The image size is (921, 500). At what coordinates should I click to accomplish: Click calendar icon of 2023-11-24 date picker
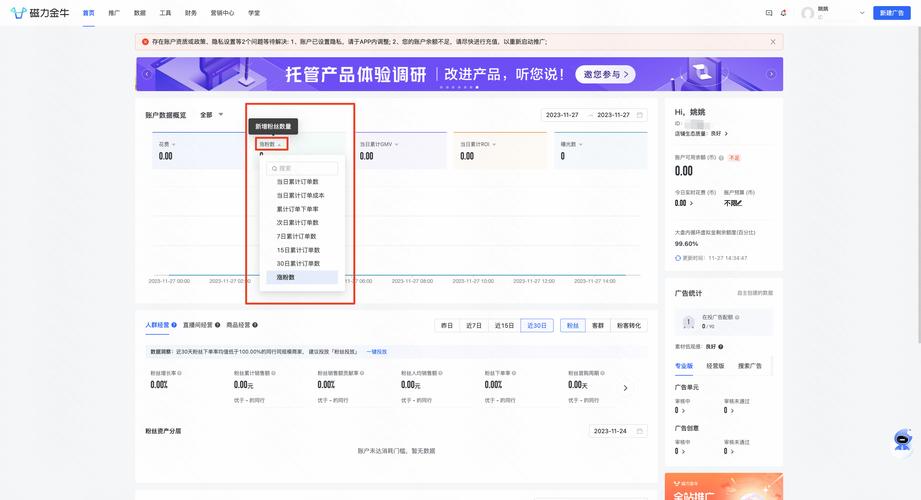[x=640, y=431]
